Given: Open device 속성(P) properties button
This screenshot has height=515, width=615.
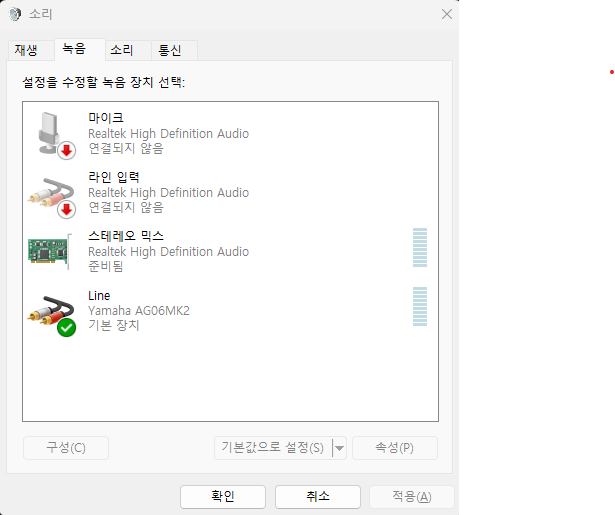Looking at the screenshot, I should 394,448.
